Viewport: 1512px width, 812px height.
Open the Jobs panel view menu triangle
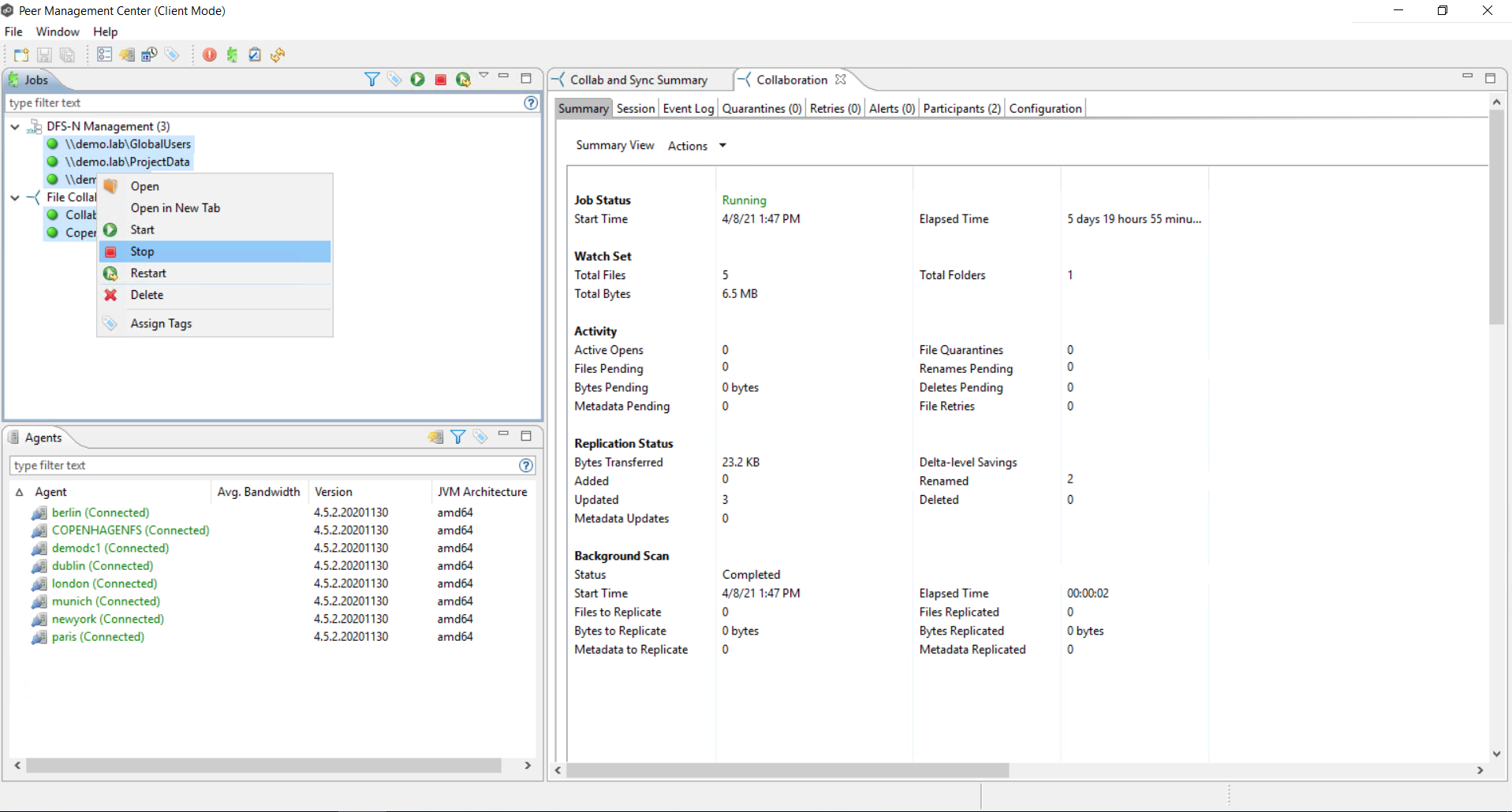tap(483, 76)
